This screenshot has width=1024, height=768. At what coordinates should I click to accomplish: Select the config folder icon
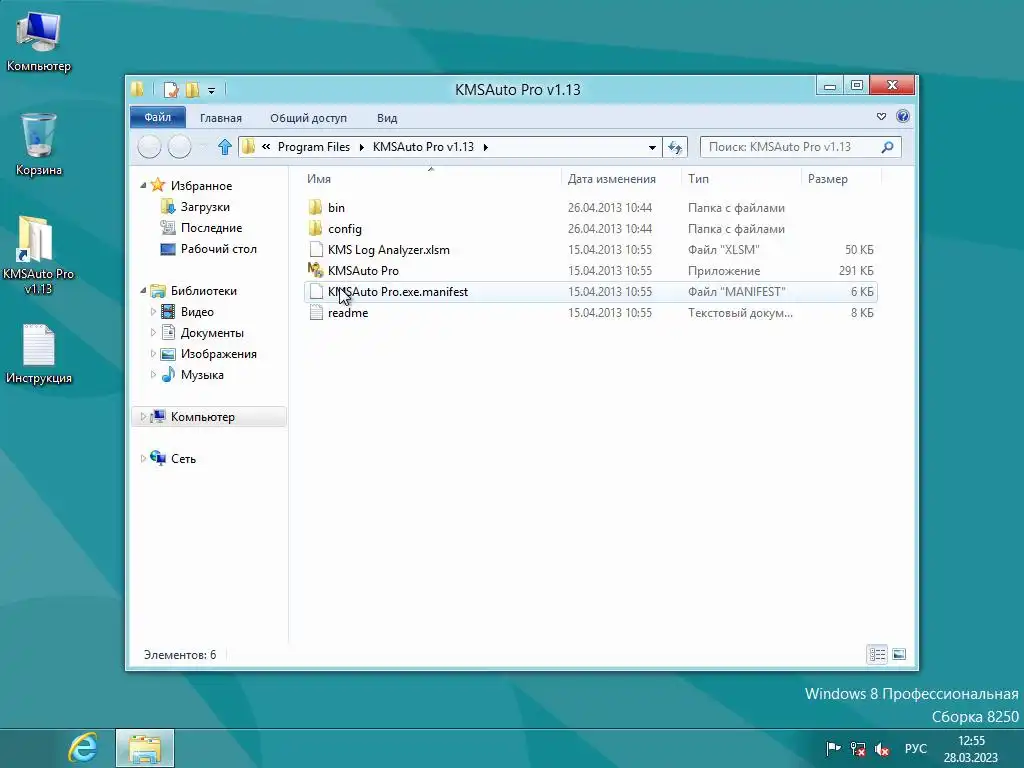pyautogui.click(x=315, y=229)
